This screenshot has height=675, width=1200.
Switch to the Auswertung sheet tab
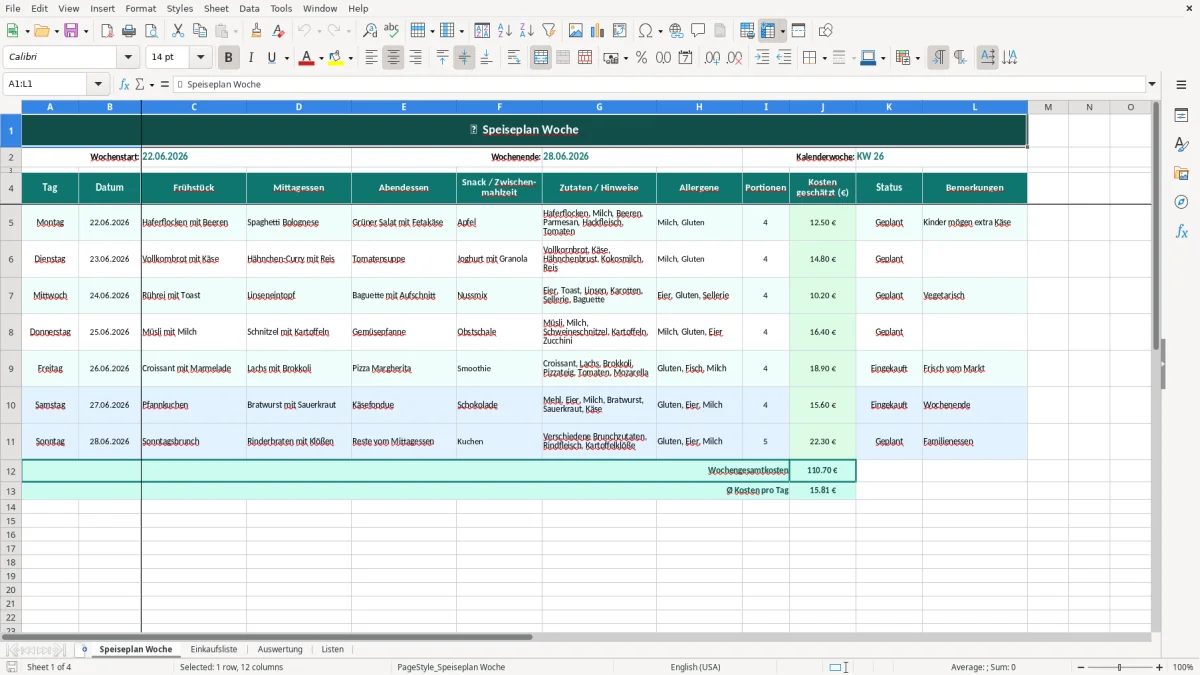click(x=280, y=649)
